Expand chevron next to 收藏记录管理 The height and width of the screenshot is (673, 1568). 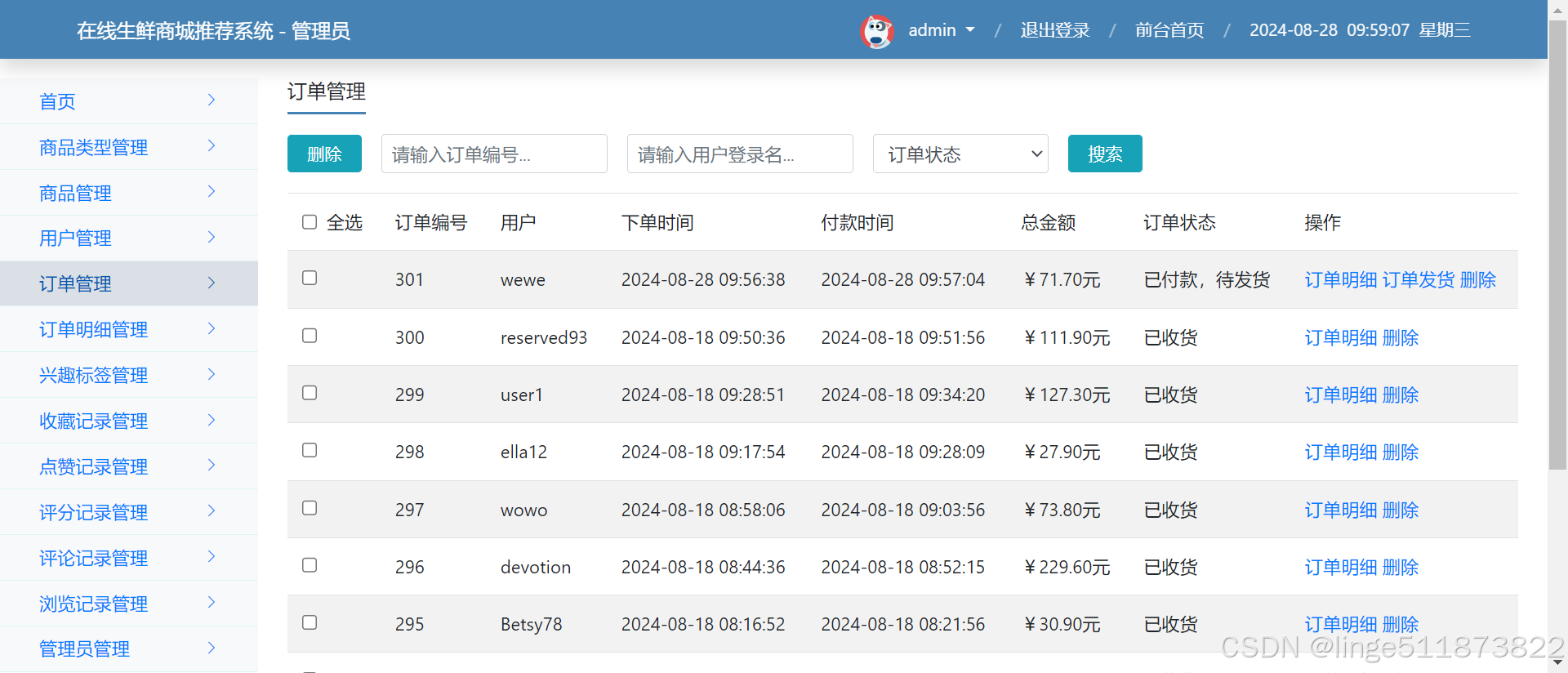pyautogui.click(x=212, y=421)
